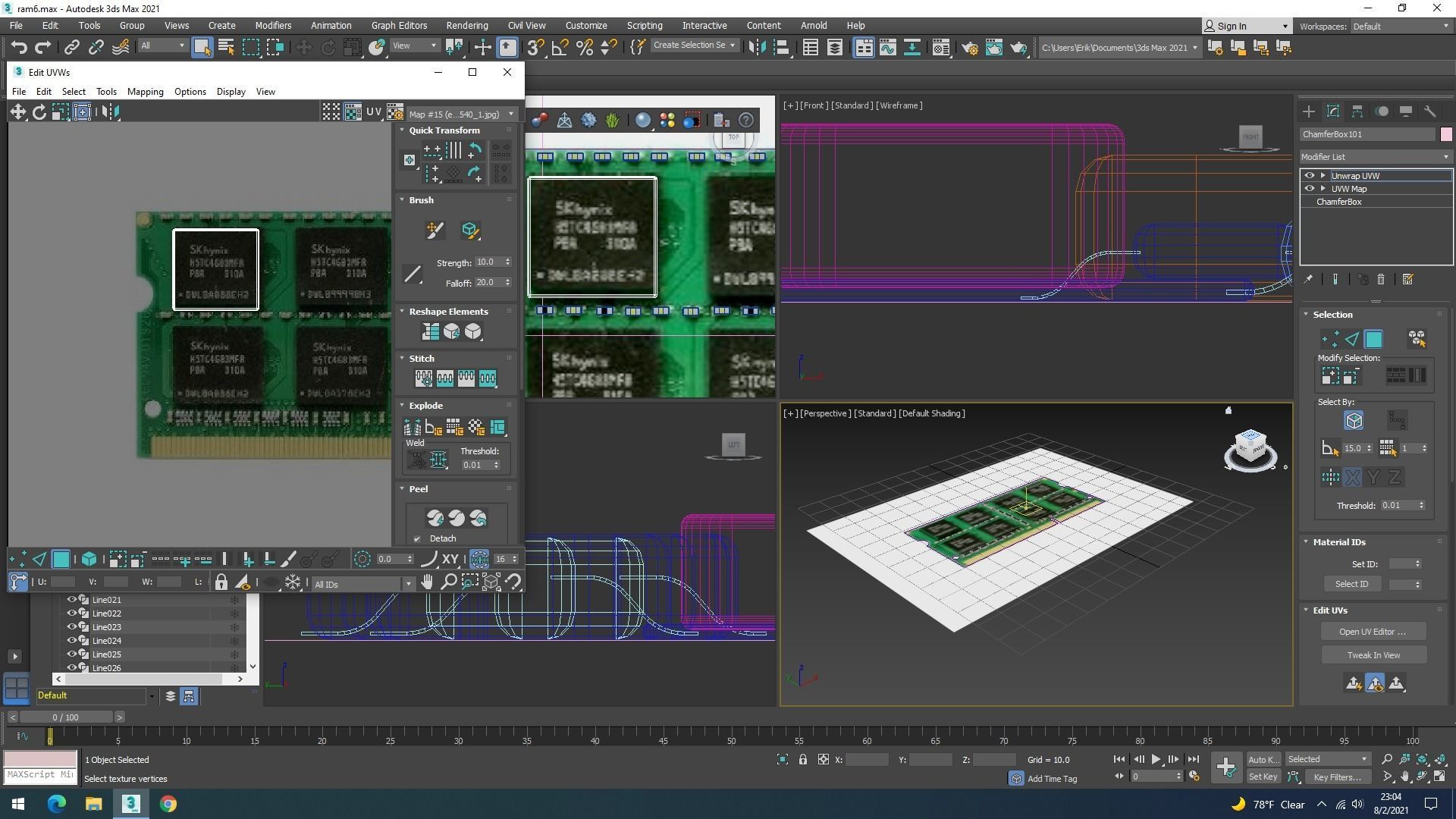Select Move tool in Edit UVWs toolbar
1456x819 pixels.
click(x=17, y=112)
